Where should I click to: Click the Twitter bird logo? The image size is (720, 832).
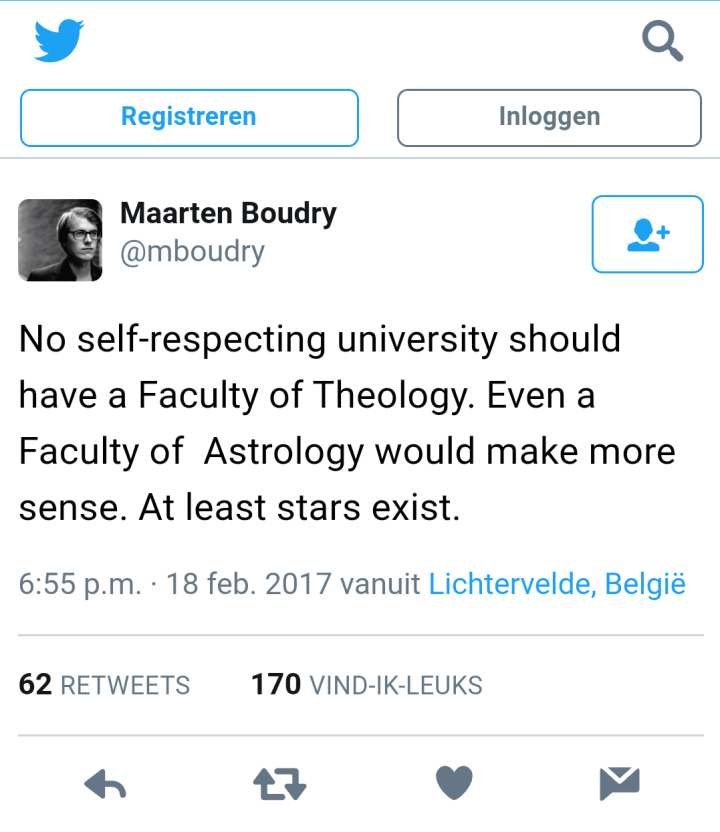tap(59, 40)
